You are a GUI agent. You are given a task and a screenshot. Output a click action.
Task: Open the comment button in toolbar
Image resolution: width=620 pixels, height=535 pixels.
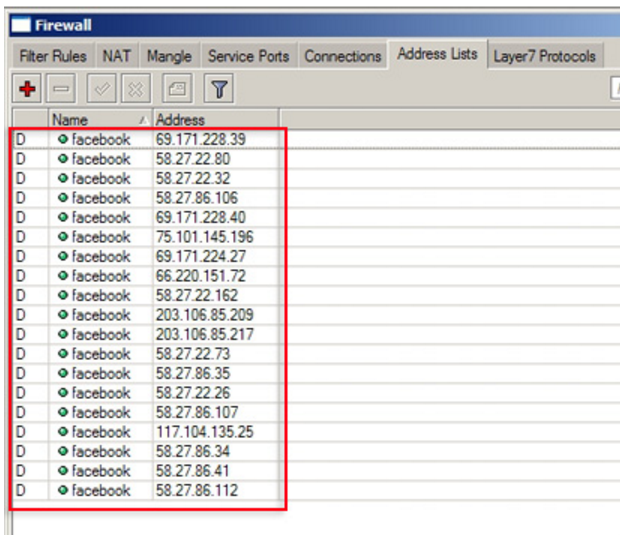[178, 89]
